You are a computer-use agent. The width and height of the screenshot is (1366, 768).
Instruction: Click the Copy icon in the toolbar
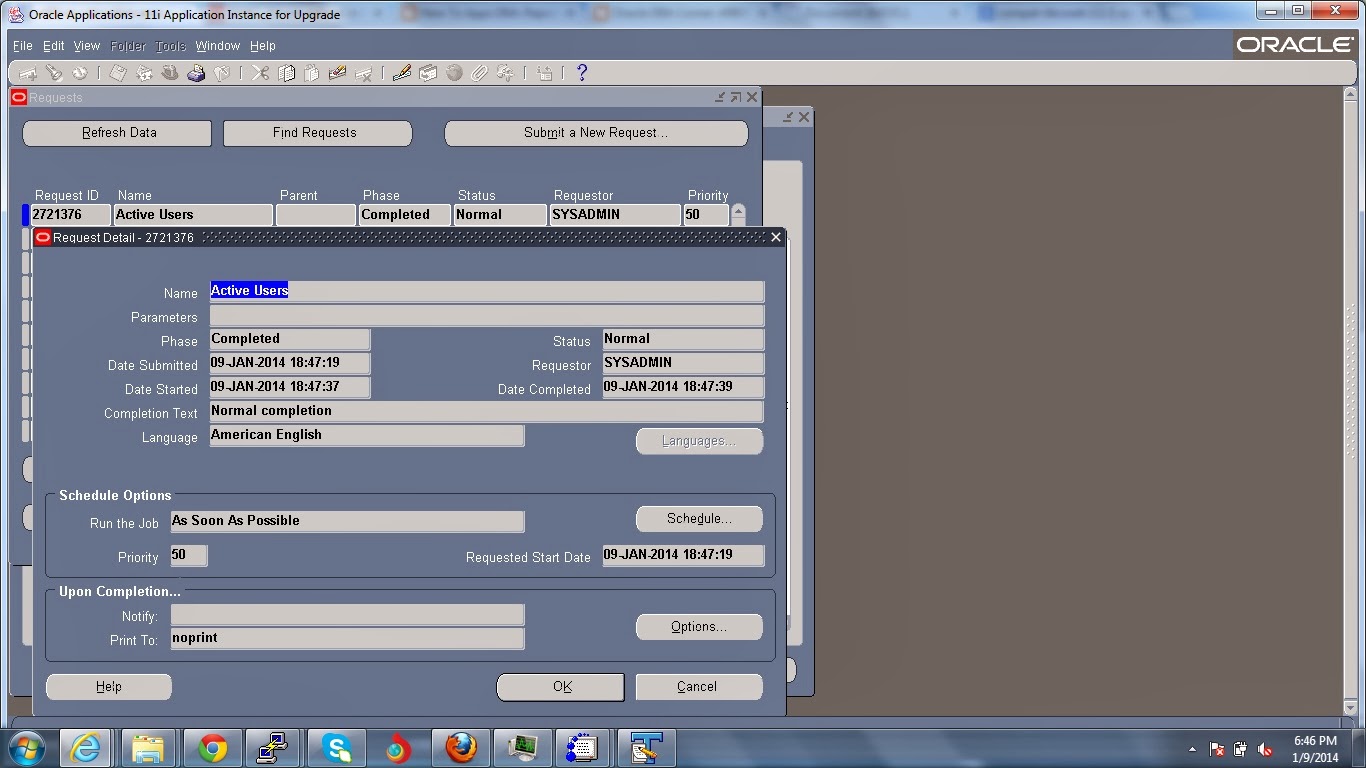[x=285, y=72]
